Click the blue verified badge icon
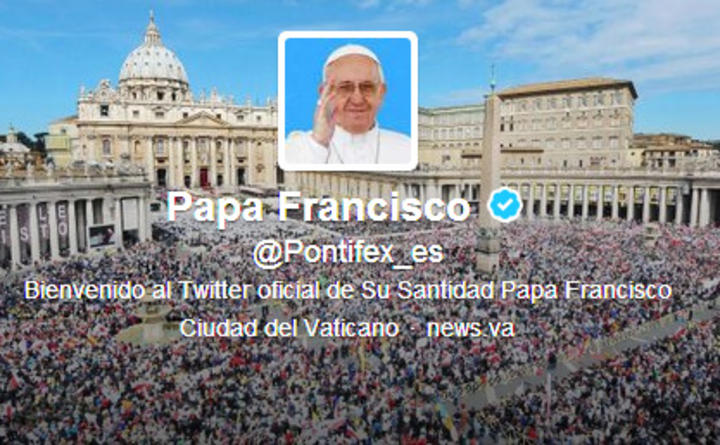The height and width of the screenshot is (445, 720). click(505, 205)
